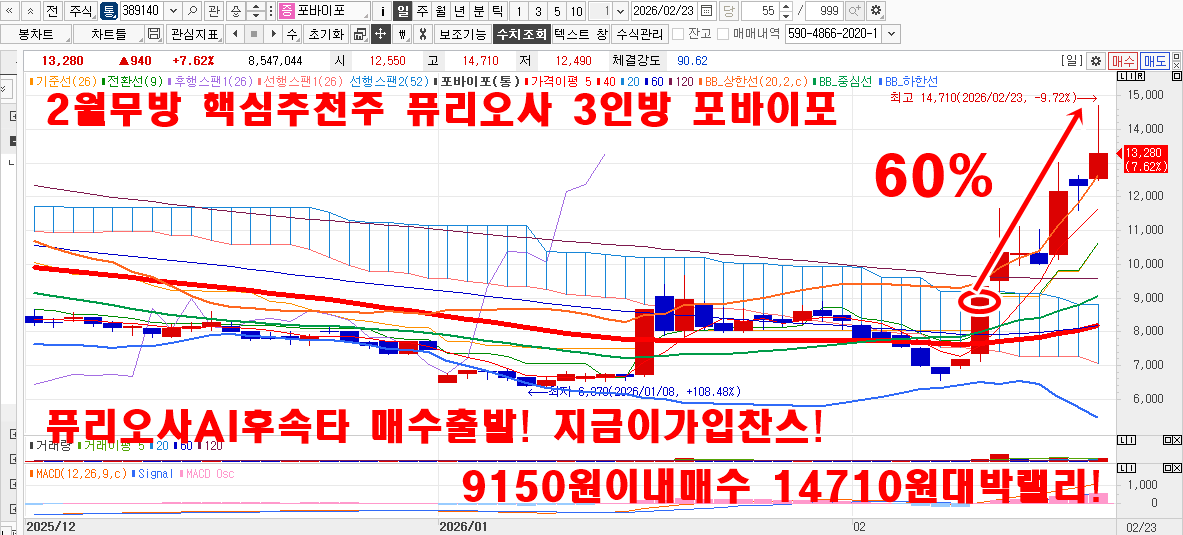Switch to weekly chart with 주 tab
1183x535 pixels.
click(x=422, y=11)
